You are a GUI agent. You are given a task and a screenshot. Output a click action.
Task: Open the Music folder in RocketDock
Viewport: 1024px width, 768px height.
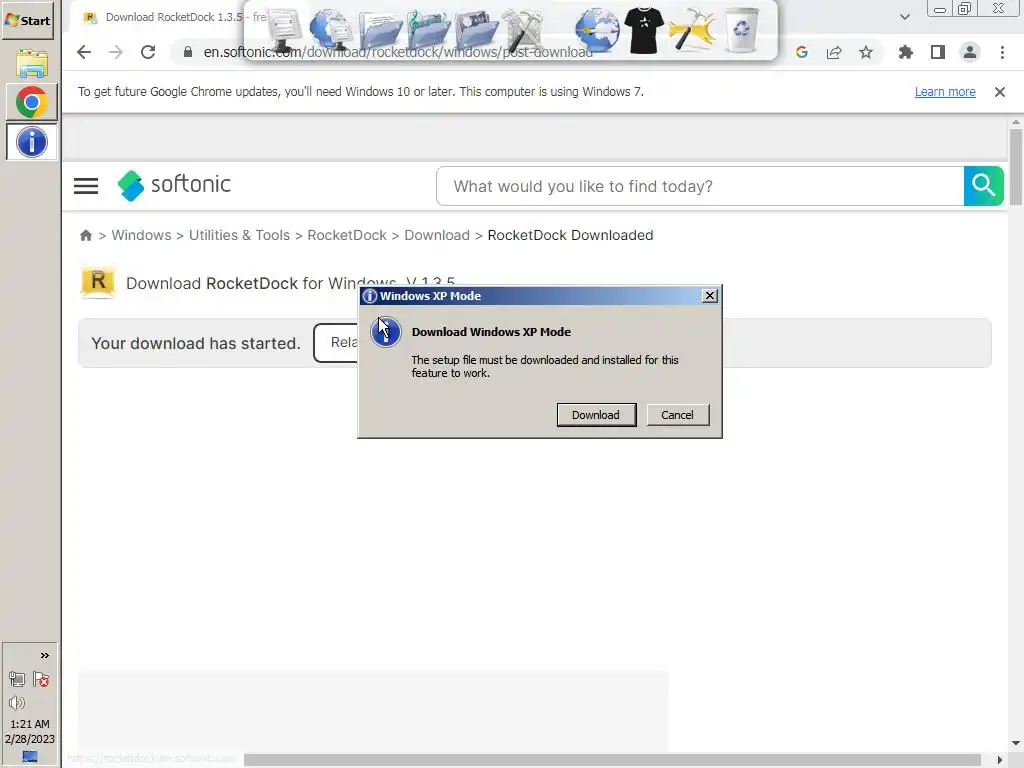point(428,30)
